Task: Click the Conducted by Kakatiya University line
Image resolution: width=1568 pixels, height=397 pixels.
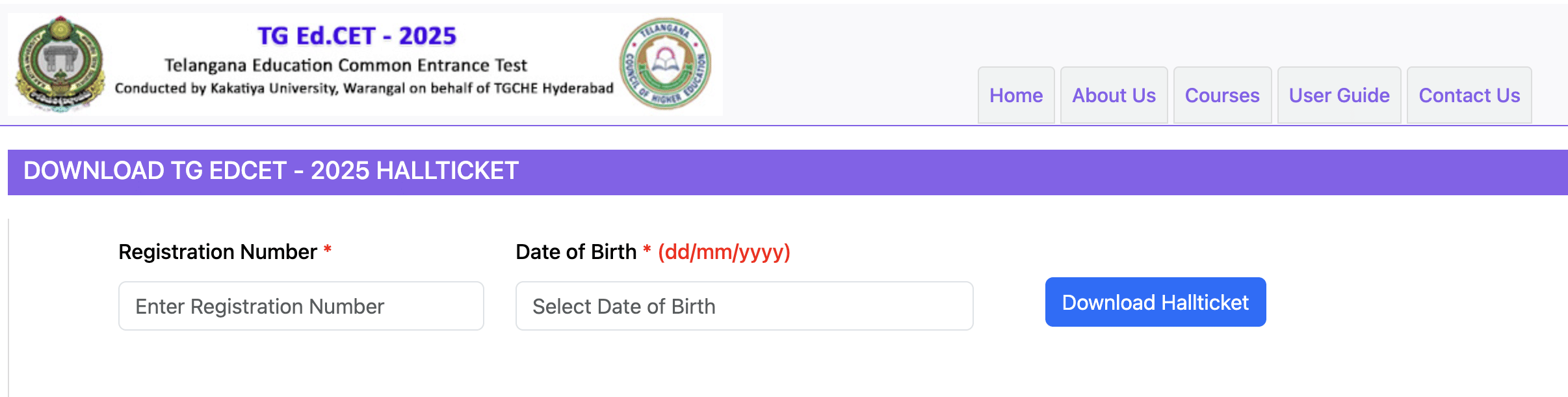Action: click(364, 88)
